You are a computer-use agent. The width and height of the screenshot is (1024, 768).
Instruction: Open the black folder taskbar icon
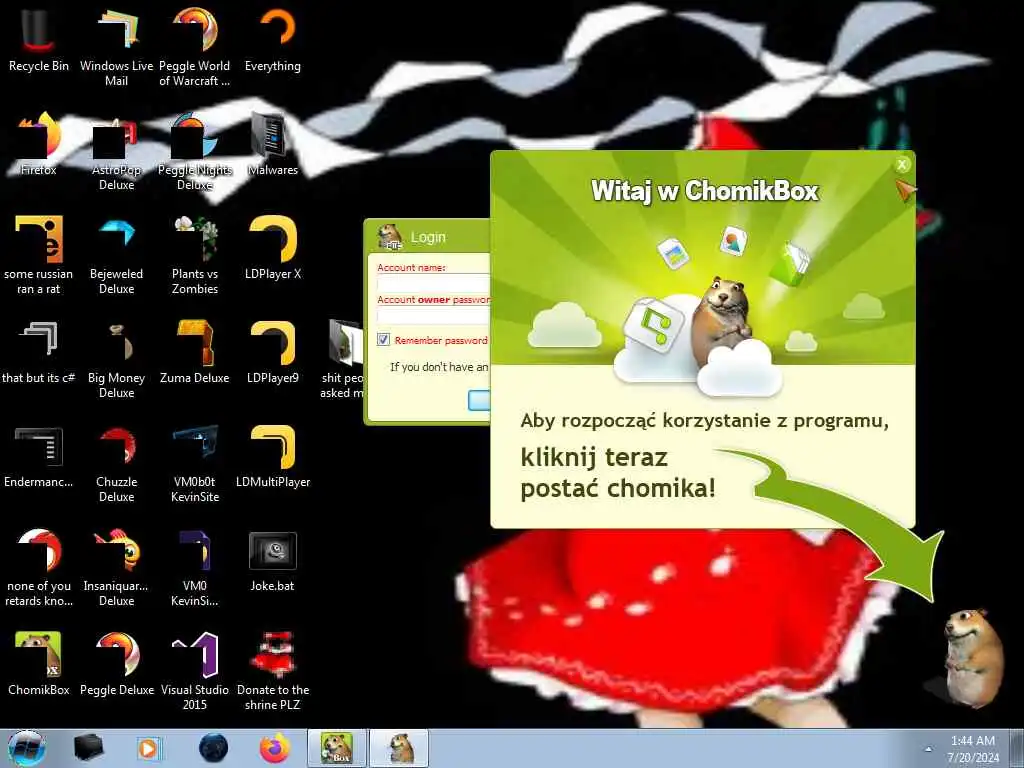click(x=88, y=748)
